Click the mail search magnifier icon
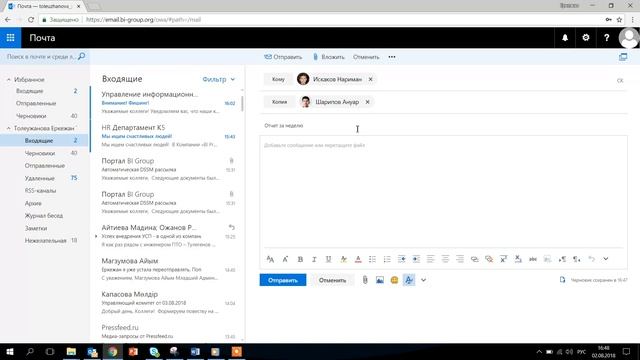The image size is (640, 360). 81,56
